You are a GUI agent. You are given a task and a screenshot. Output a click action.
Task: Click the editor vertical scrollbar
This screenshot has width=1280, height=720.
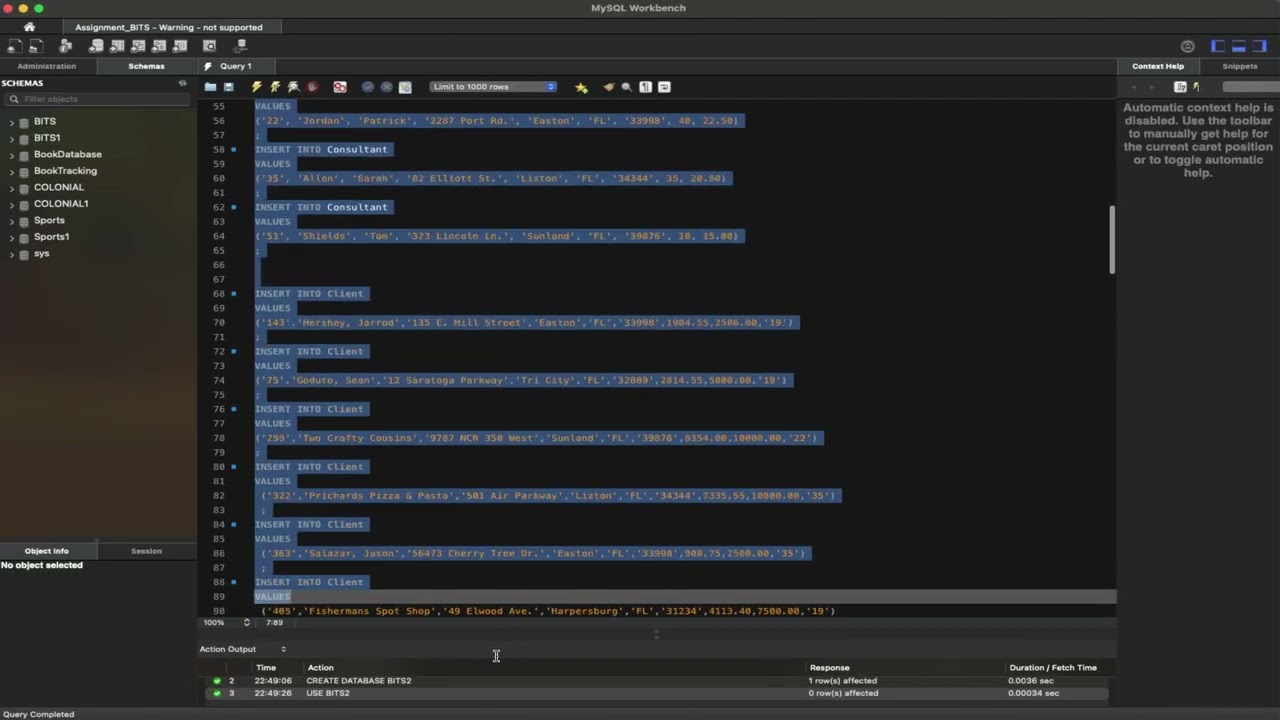(1111, 240)
